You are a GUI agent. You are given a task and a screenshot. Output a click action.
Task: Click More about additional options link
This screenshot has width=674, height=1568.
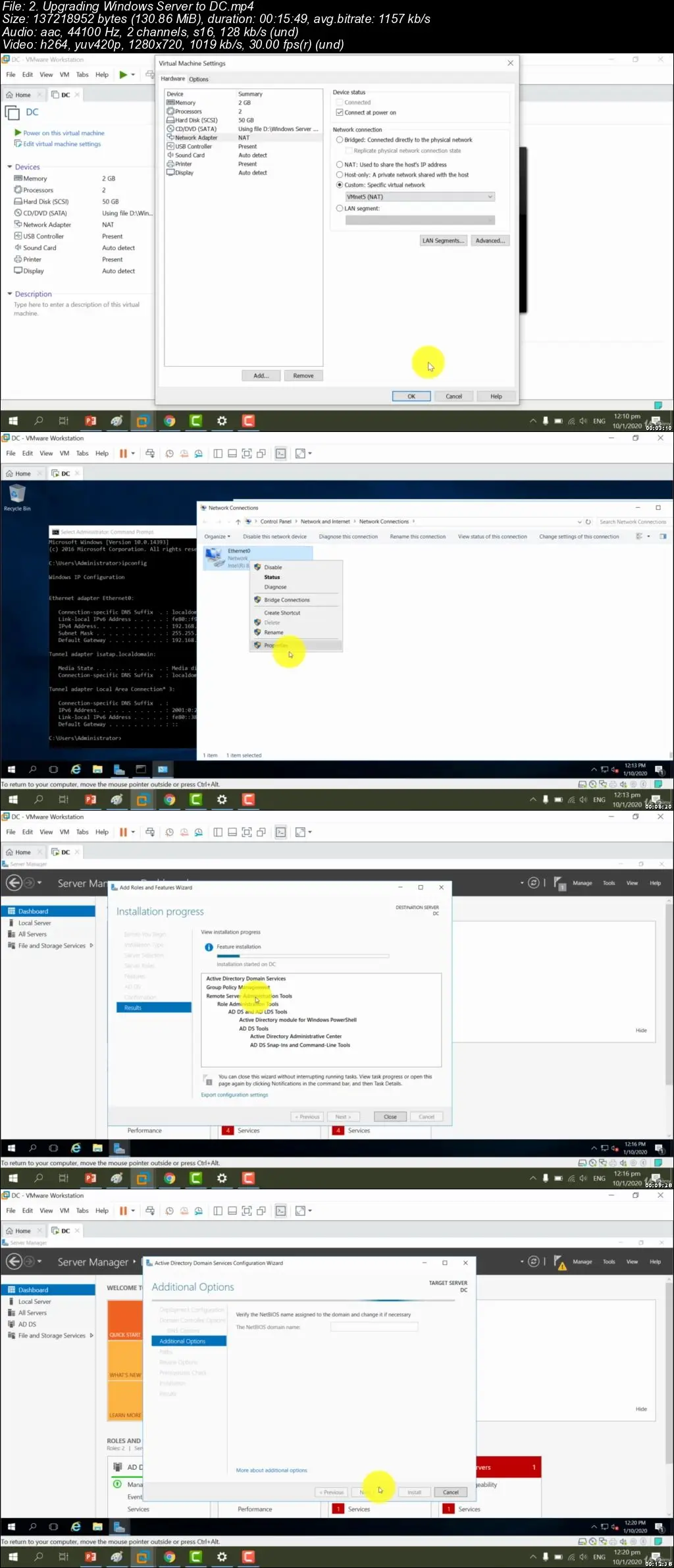271,1471
